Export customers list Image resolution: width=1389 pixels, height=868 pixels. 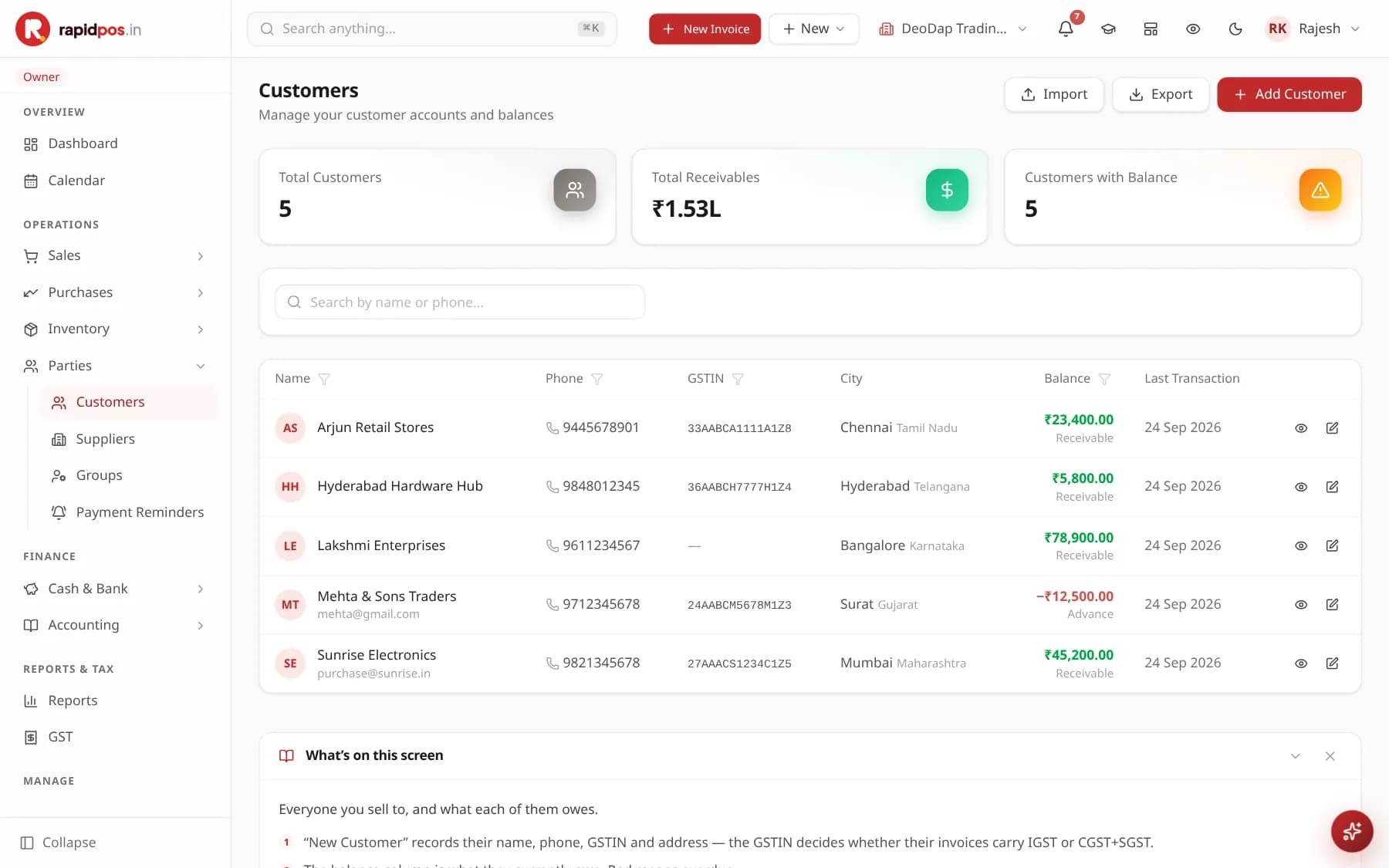1161,94
